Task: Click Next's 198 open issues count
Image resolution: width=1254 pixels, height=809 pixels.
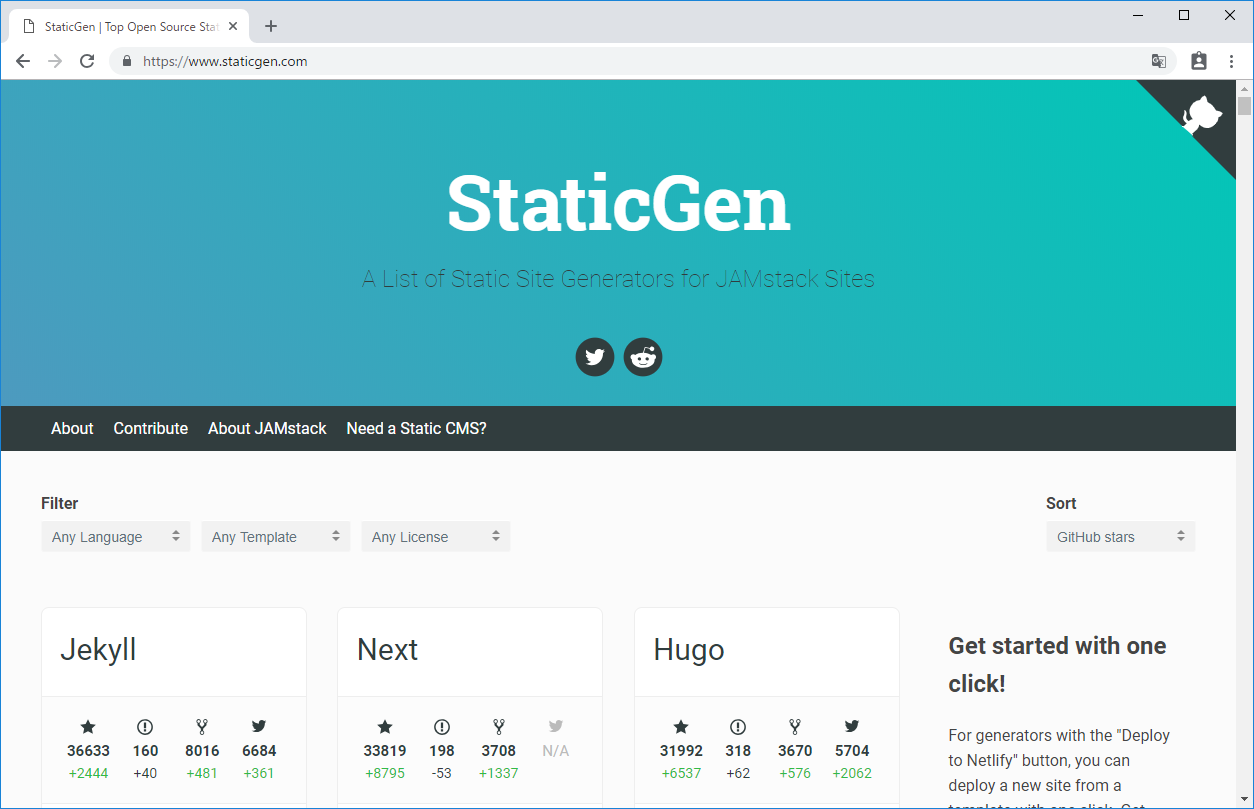Action: click(442, 751)
